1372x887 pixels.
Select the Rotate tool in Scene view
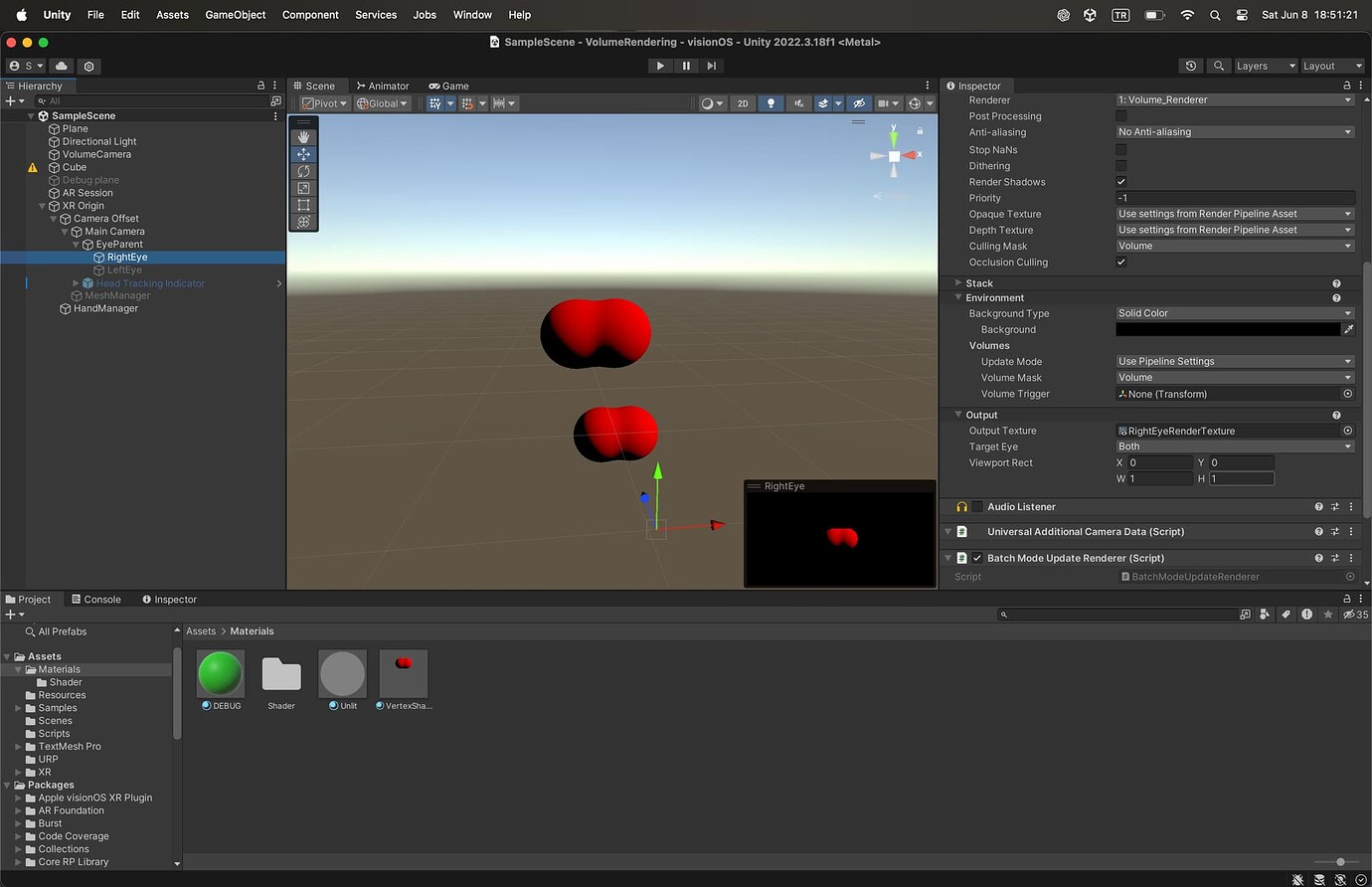coord(303,171)
